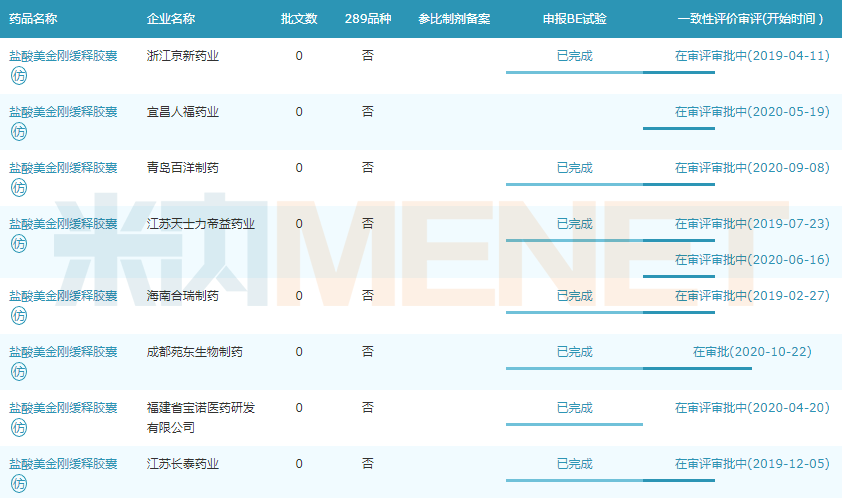The height and width of the screenshot is (498, 842).
Task: Open review entry dated 2020-06-16
Action: (x=752, y=259)
